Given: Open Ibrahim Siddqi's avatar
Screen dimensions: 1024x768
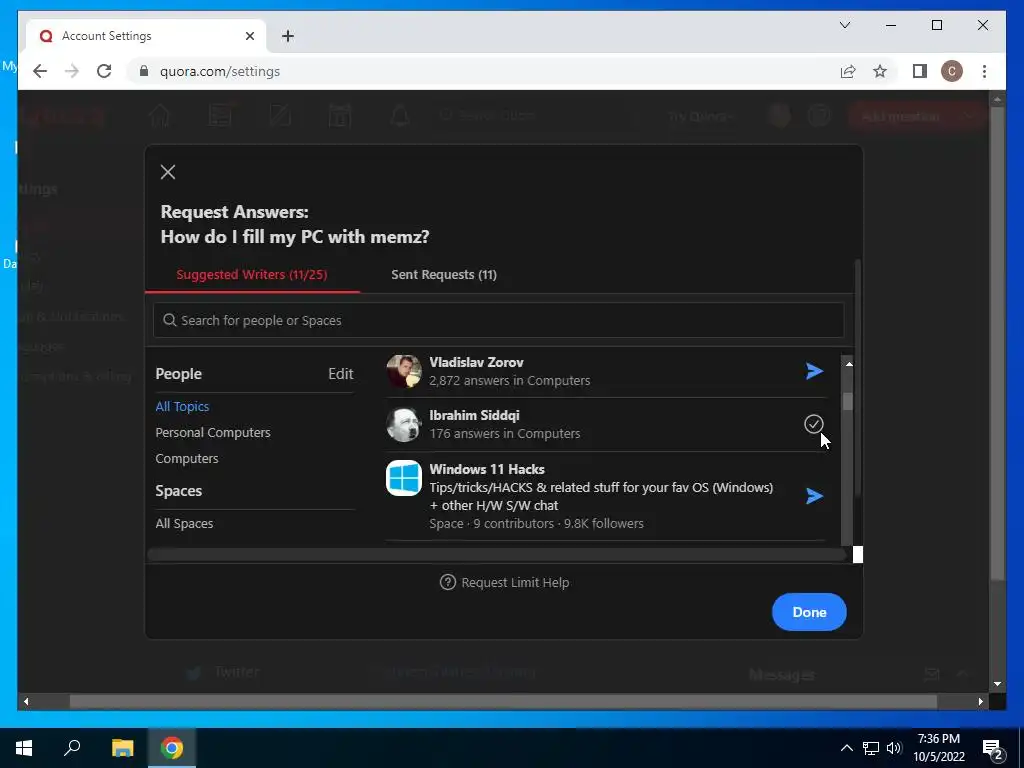Looking at the screenshot, I should (404, 424).
